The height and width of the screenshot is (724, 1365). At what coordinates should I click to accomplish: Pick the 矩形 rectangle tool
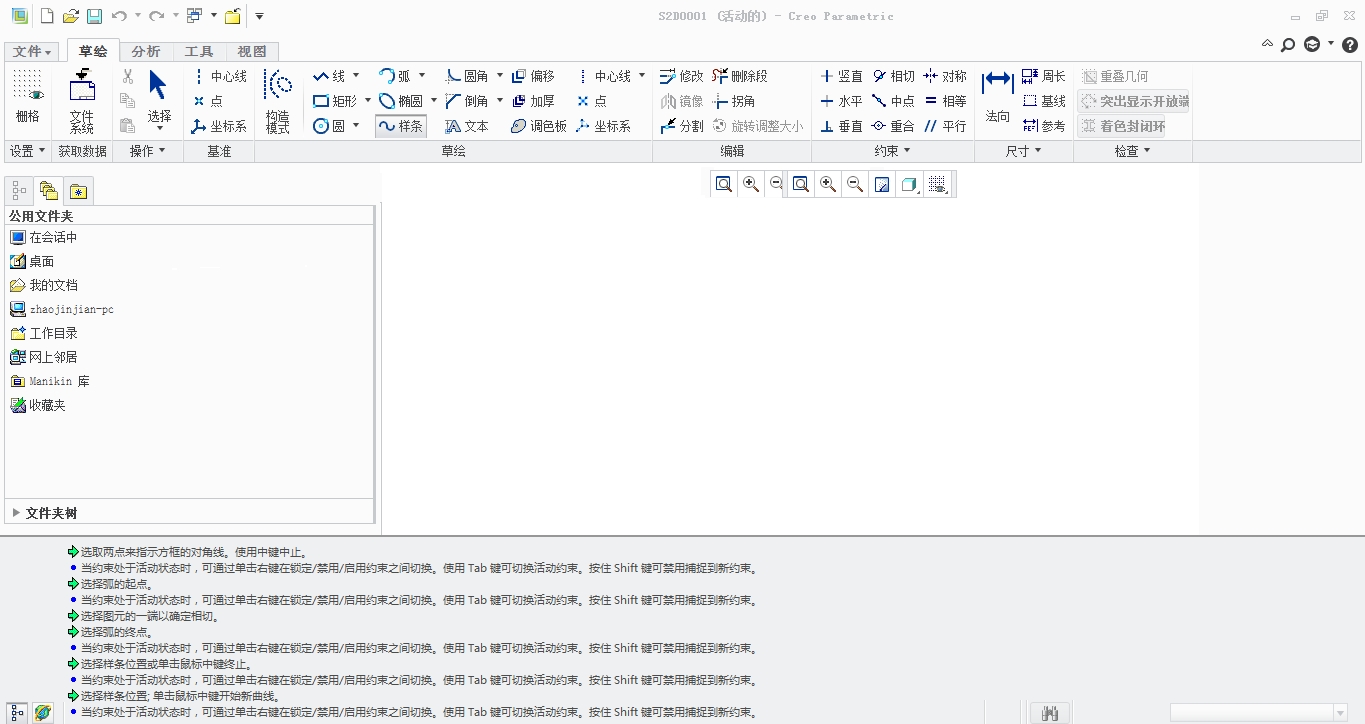click(x=335, y=101)
